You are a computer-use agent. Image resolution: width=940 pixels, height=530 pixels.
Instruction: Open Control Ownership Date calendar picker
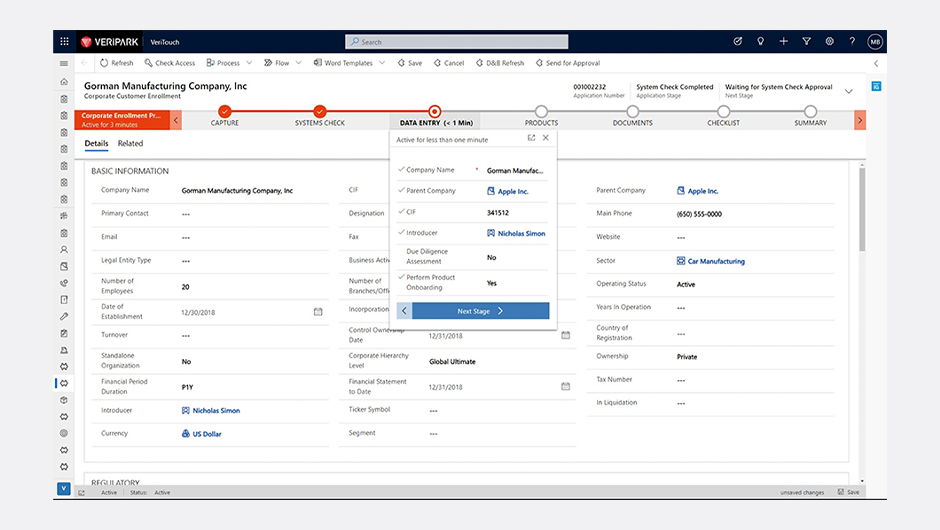tap(565, 335)
